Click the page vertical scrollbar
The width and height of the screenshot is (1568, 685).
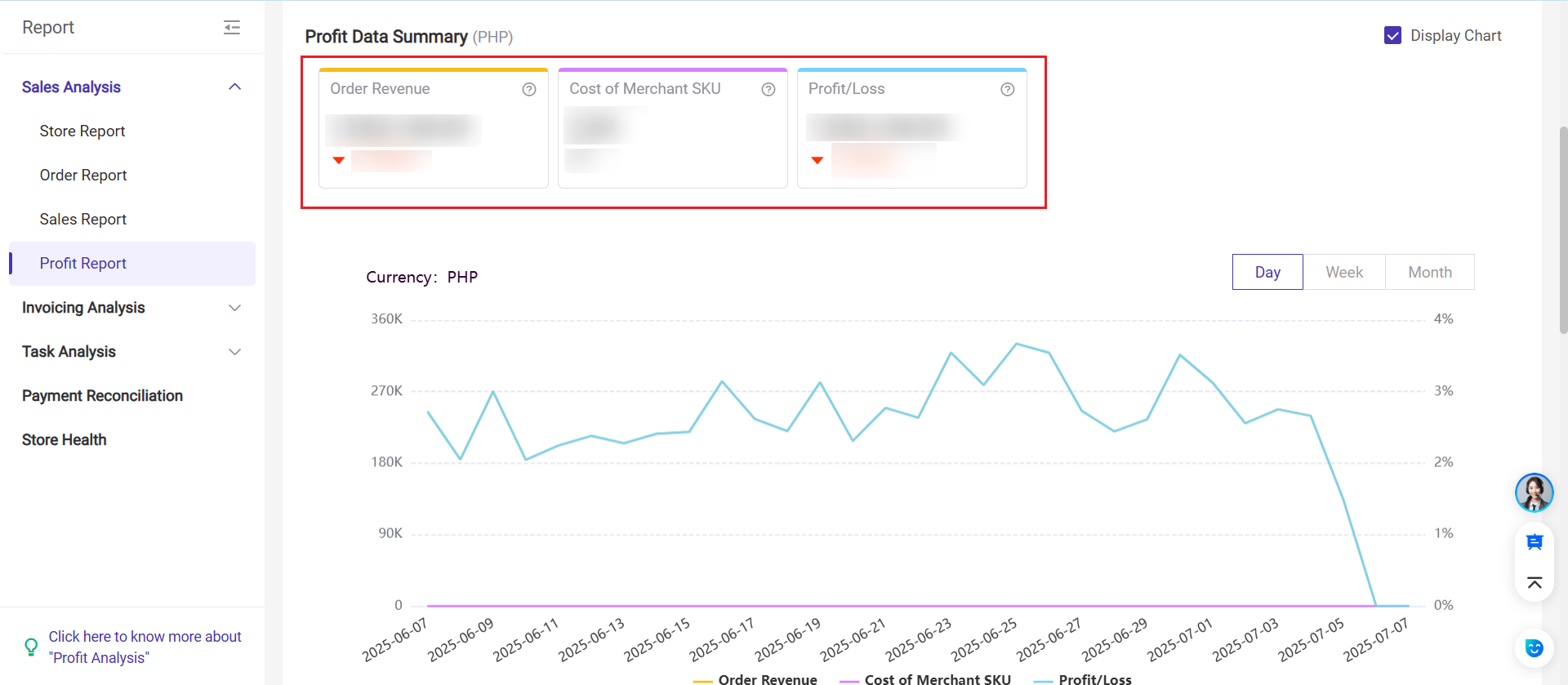[1563, 229]
